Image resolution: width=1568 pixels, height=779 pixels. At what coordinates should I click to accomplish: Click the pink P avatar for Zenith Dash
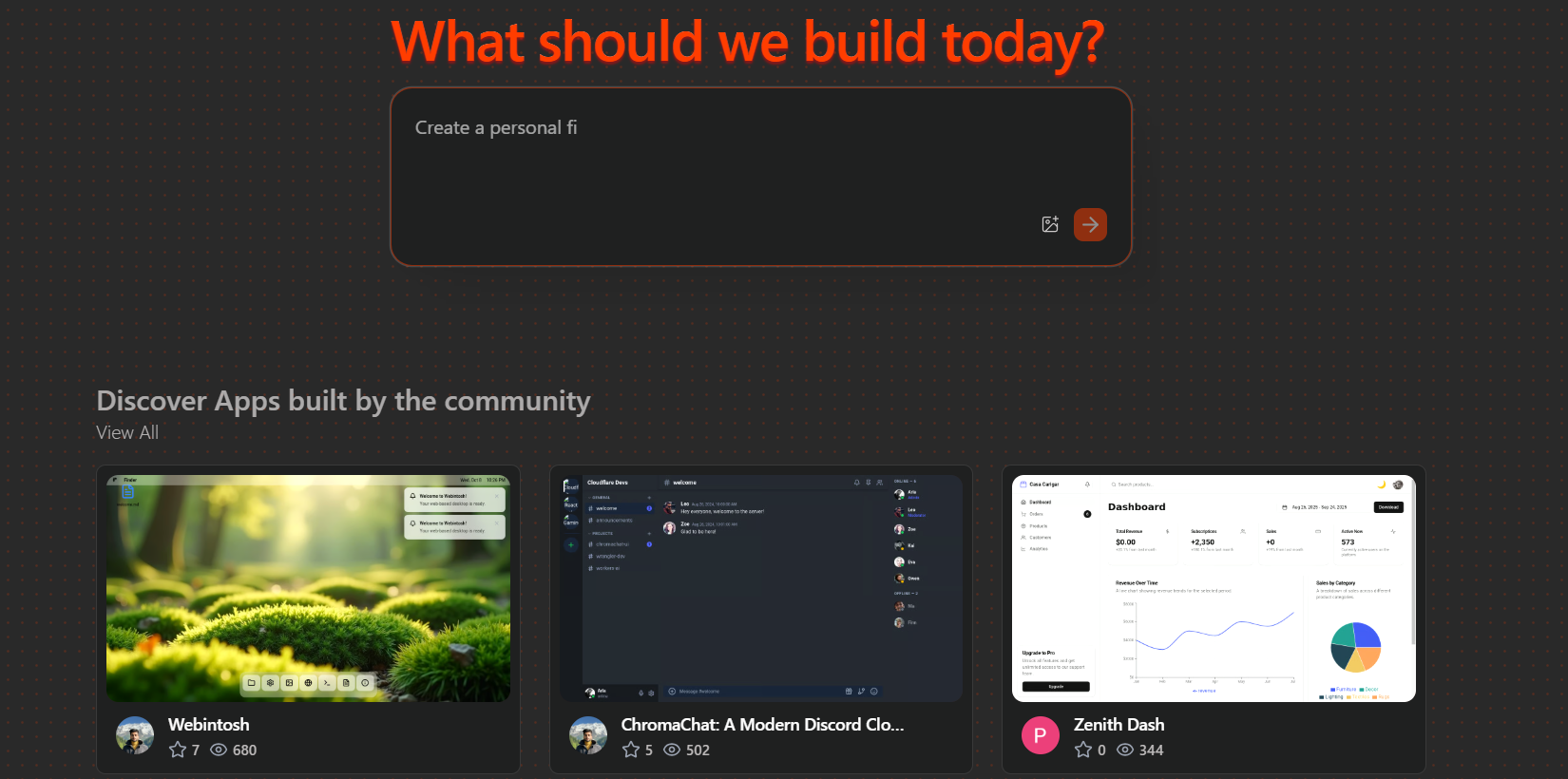click(x=1041, y=735)
